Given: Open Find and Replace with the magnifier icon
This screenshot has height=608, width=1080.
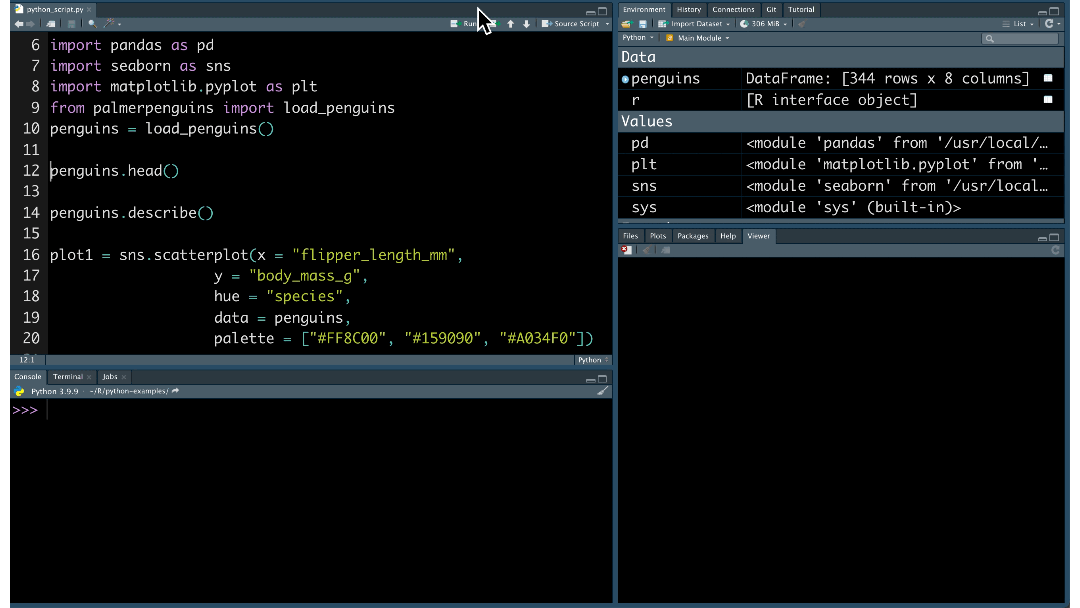Looking at the screenshot, I should (93, 24).
